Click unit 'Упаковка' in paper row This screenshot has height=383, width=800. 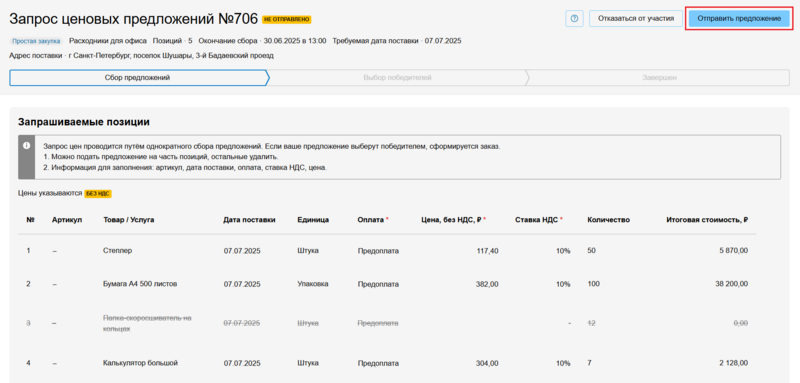313,284
